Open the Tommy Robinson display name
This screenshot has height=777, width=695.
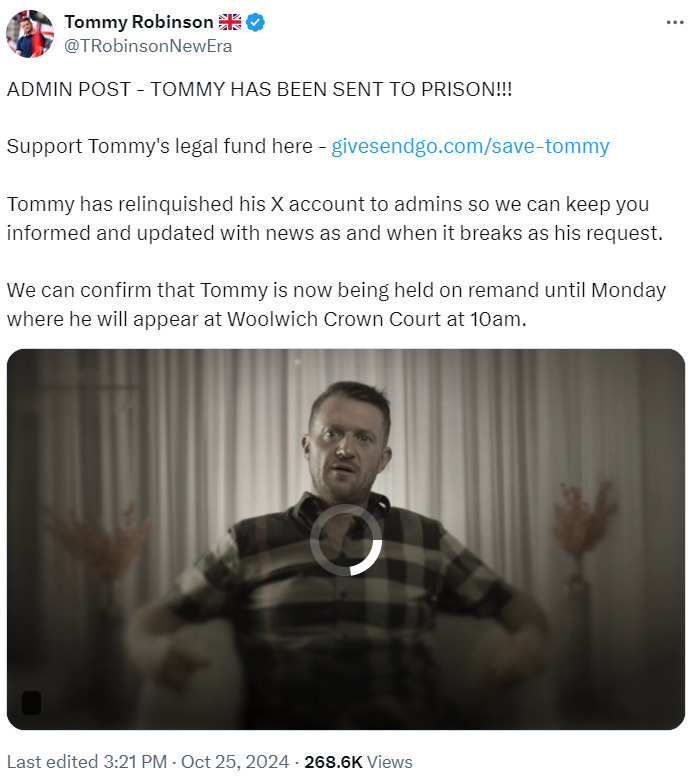139,22
